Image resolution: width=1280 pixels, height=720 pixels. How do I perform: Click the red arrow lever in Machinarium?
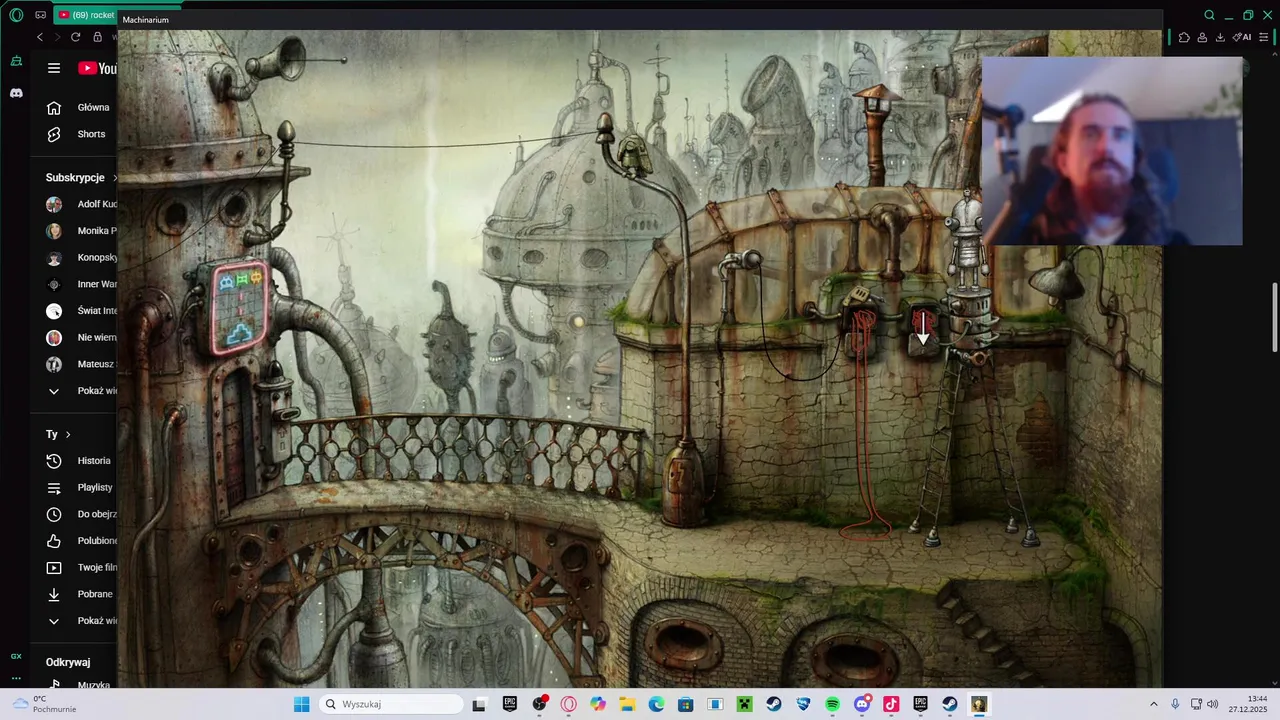(923, 326)
